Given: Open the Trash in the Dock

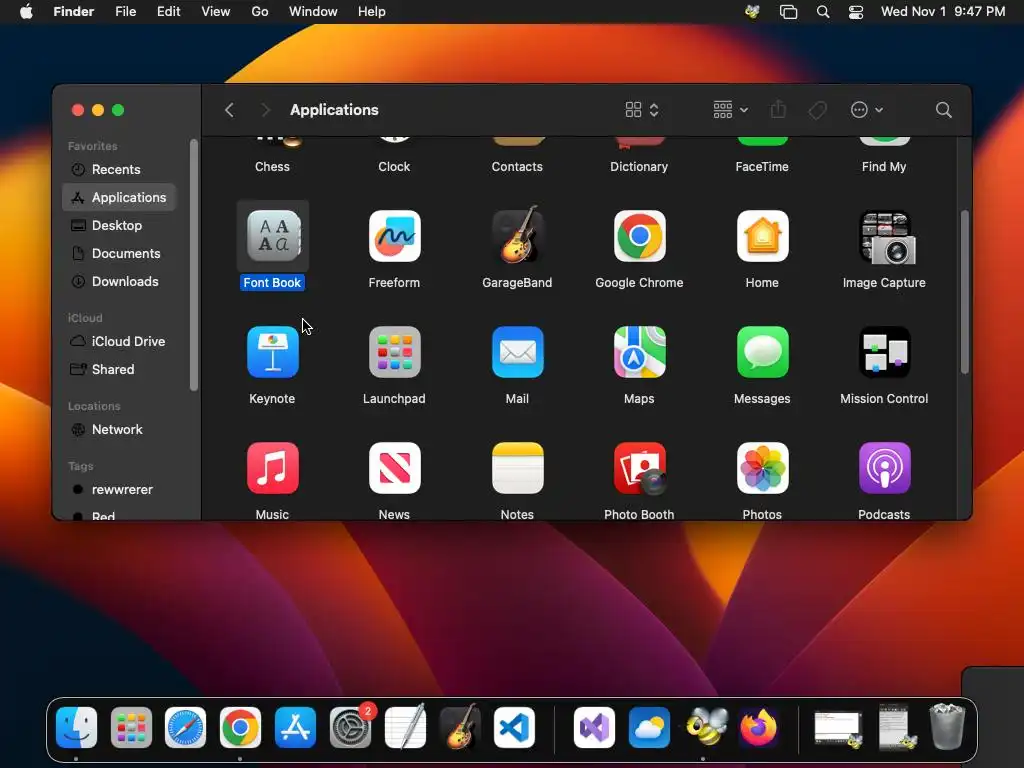Looking at the screenshot, I should (947, 726).
